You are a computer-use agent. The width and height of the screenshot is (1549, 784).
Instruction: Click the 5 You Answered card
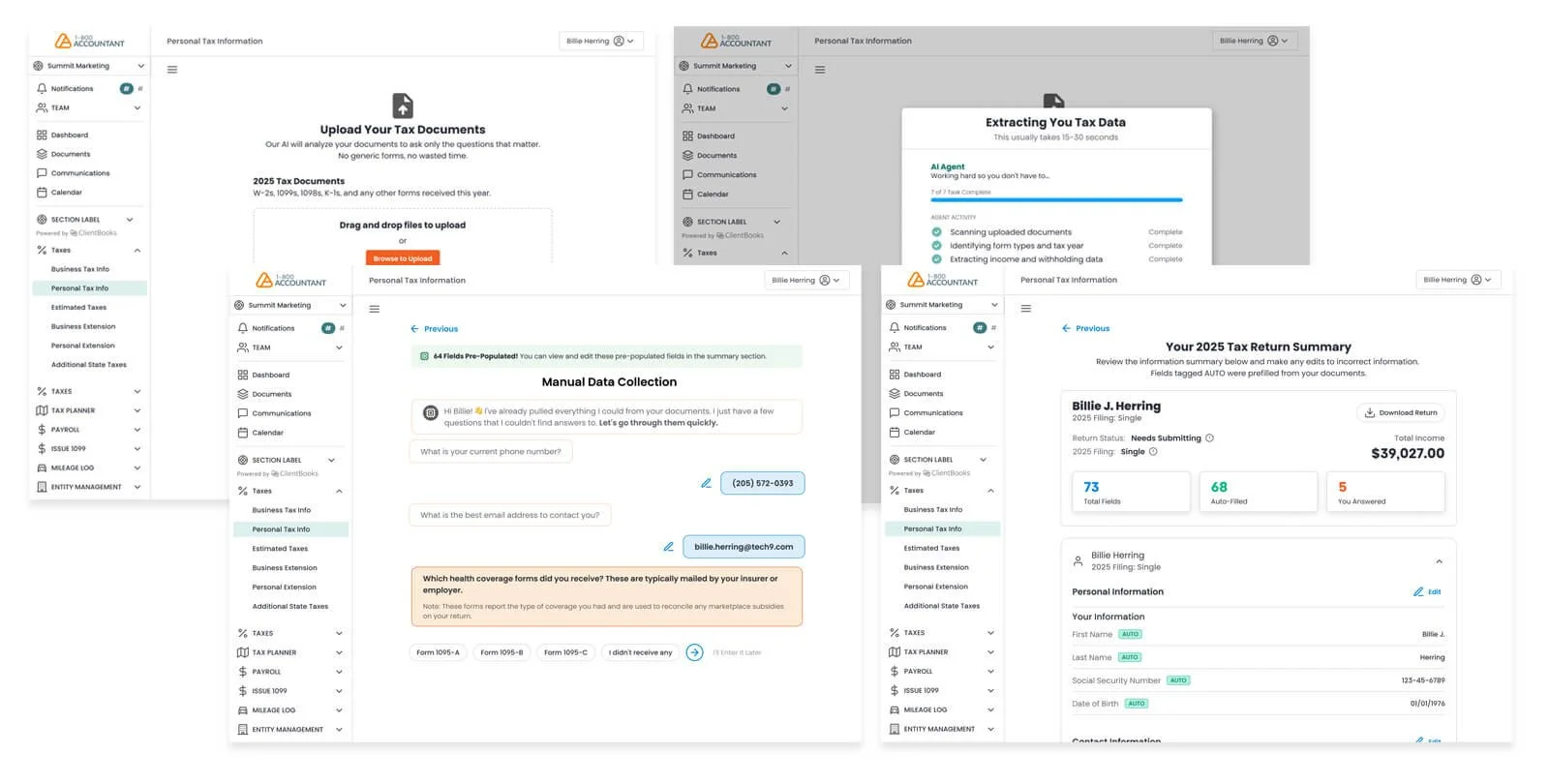(1385, 492)
